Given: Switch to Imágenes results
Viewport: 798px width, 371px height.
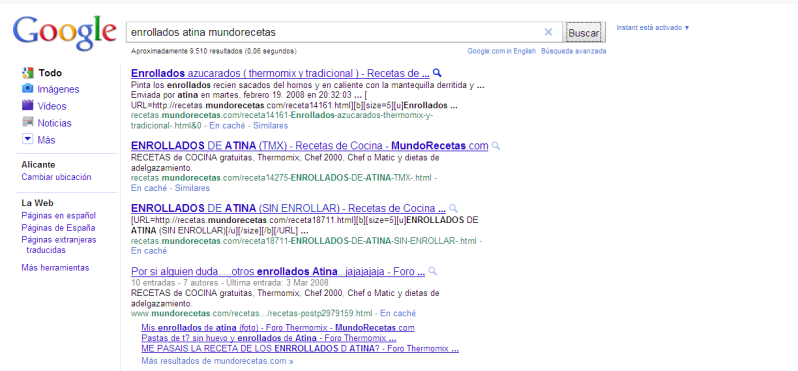Looking at the screenshot, I should [58, 89].
